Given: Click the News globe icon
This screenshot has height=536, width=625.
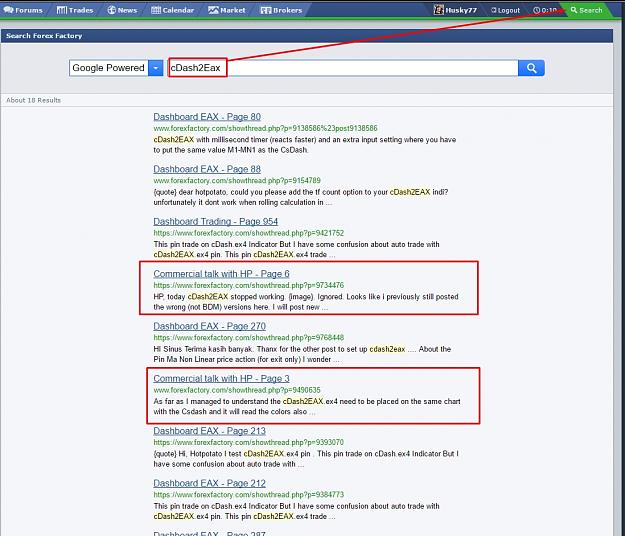Looking at the screenshot, I should point(112,10).
